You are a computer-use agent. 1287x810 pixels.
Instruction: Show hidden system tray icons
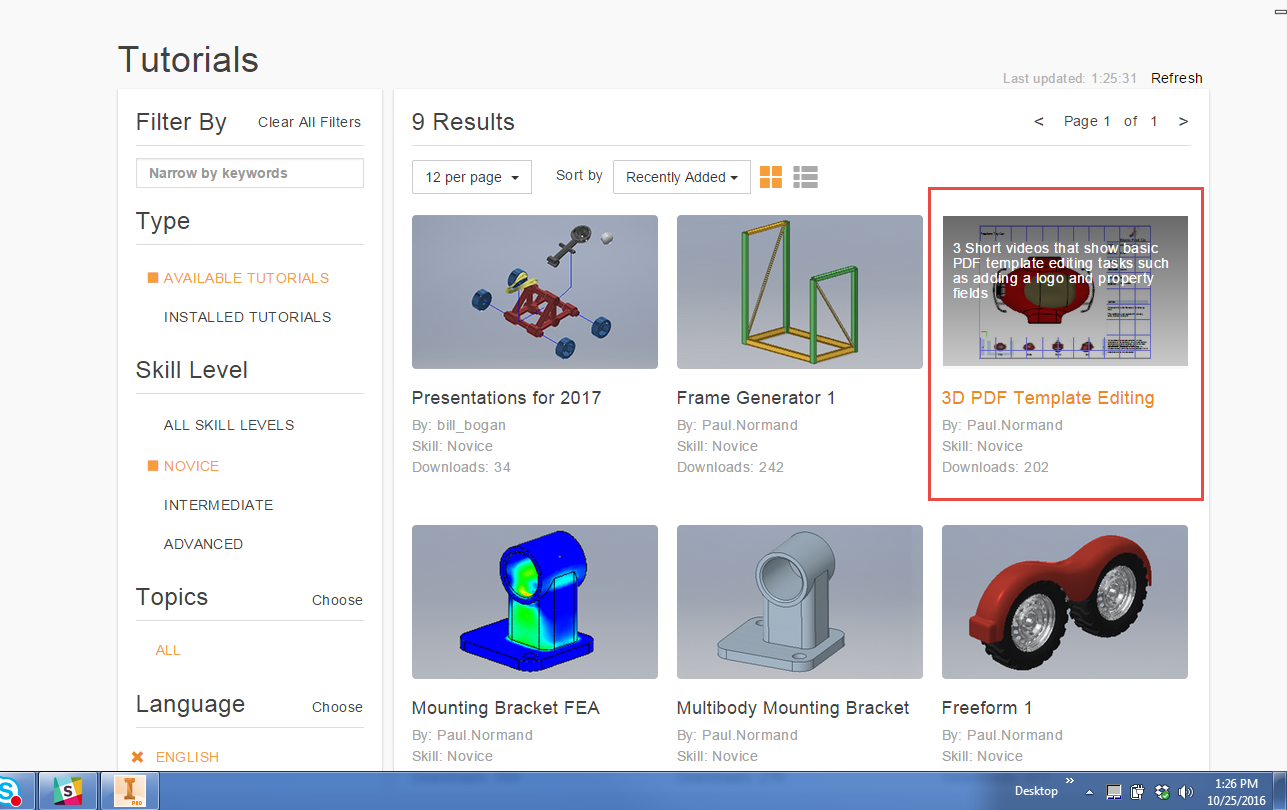(1089, 792)
